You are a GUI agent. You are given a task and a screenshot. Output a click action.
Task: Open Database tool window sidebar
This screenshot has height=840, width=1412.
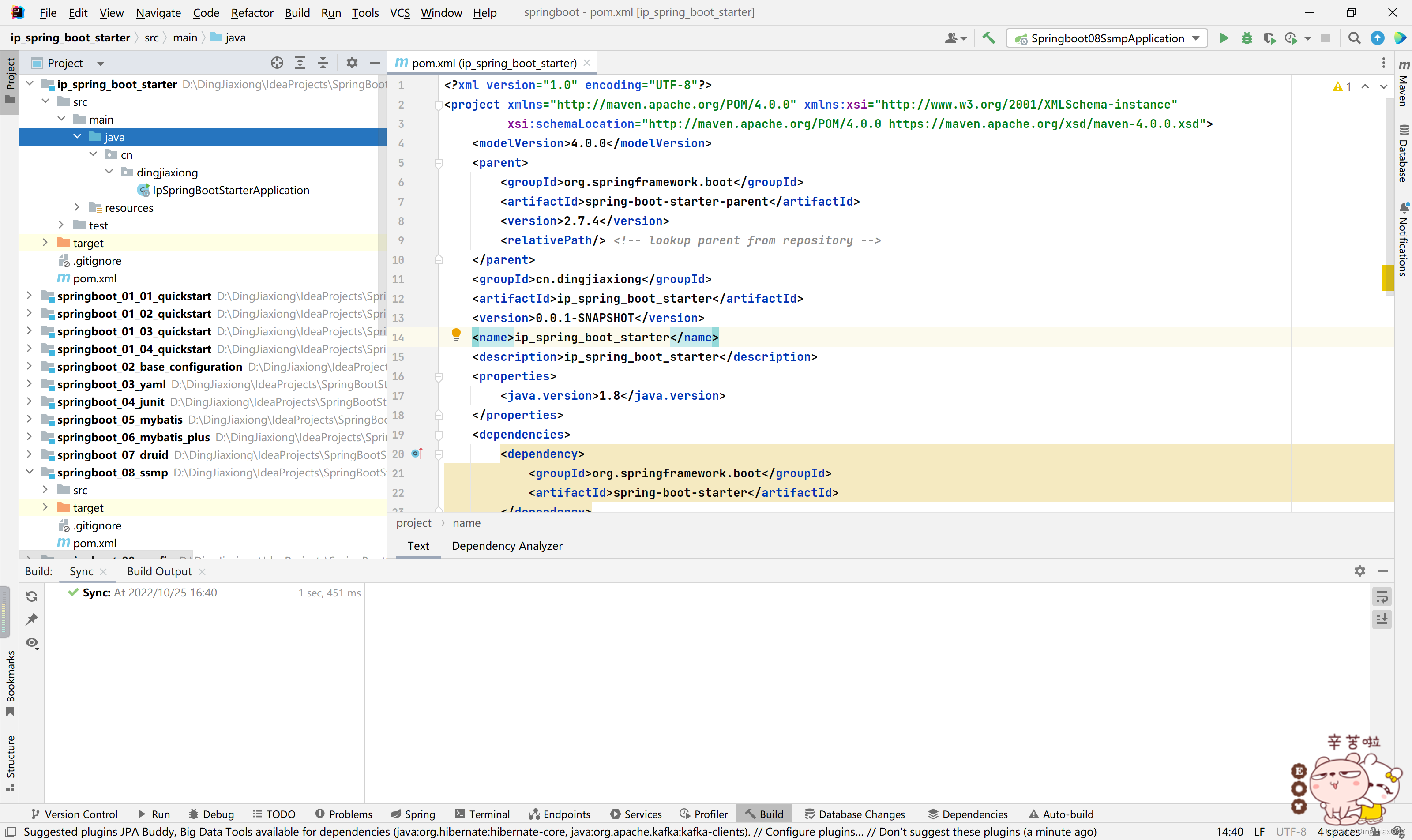[1404, 153]
